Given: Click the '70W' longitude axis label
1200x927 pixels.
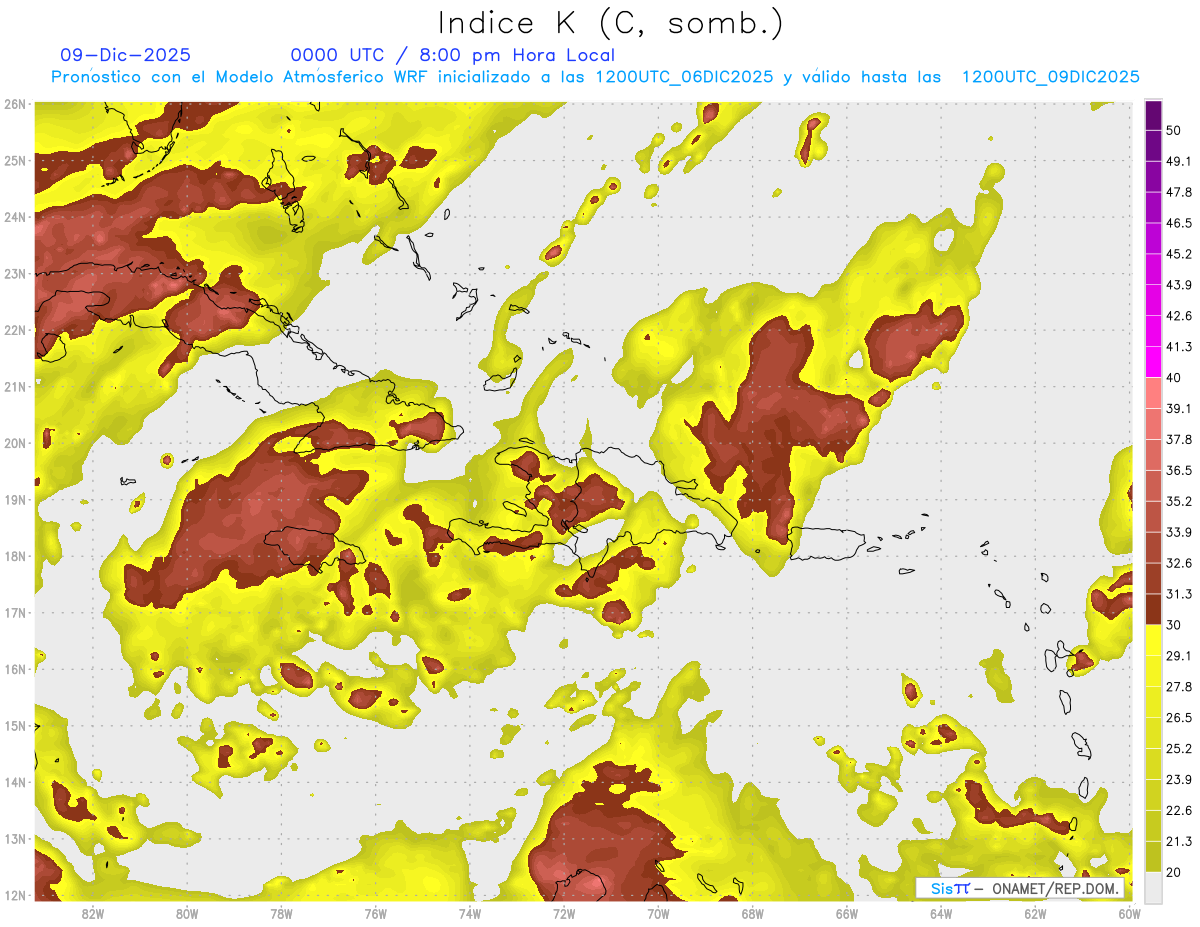Looking at the screenshot, I should coord(658,913).
